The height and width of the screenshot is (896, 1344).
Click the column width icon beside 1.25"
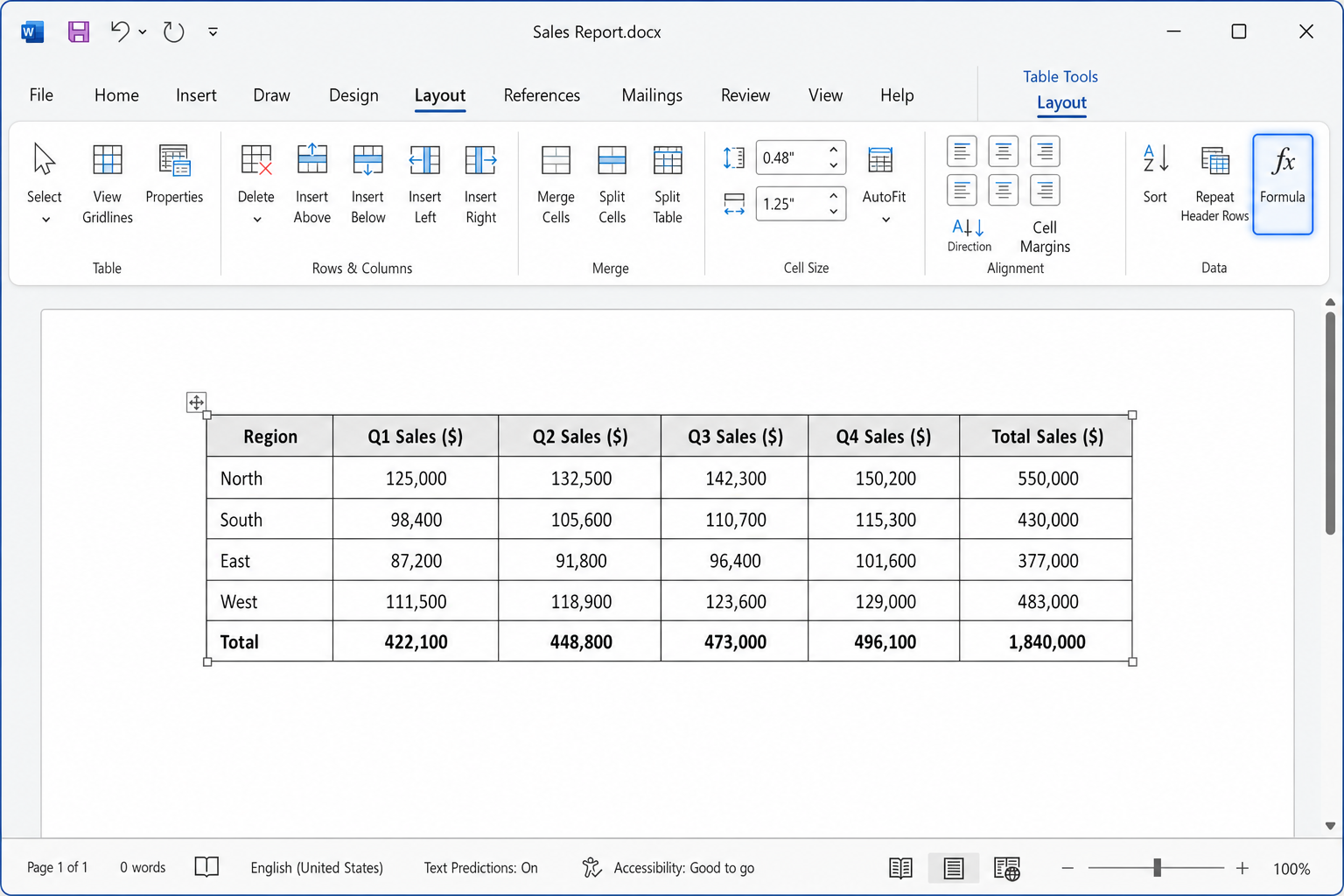click(734, 204)
